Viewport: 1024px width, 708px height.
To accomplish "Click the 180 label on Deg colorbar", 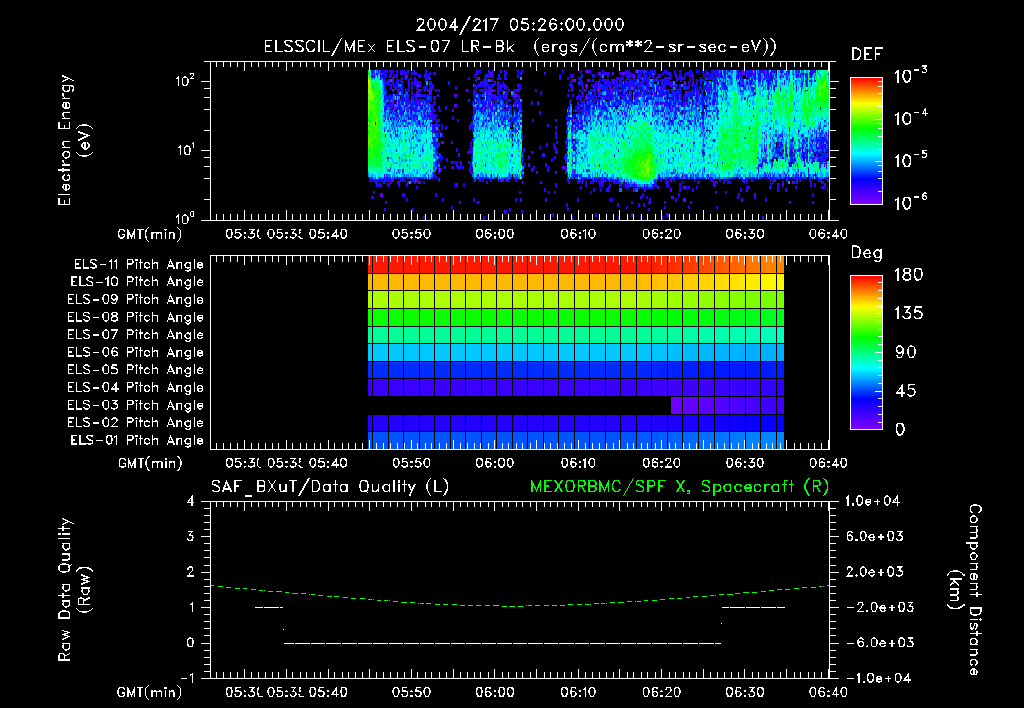I will click(x=908, y=275).
